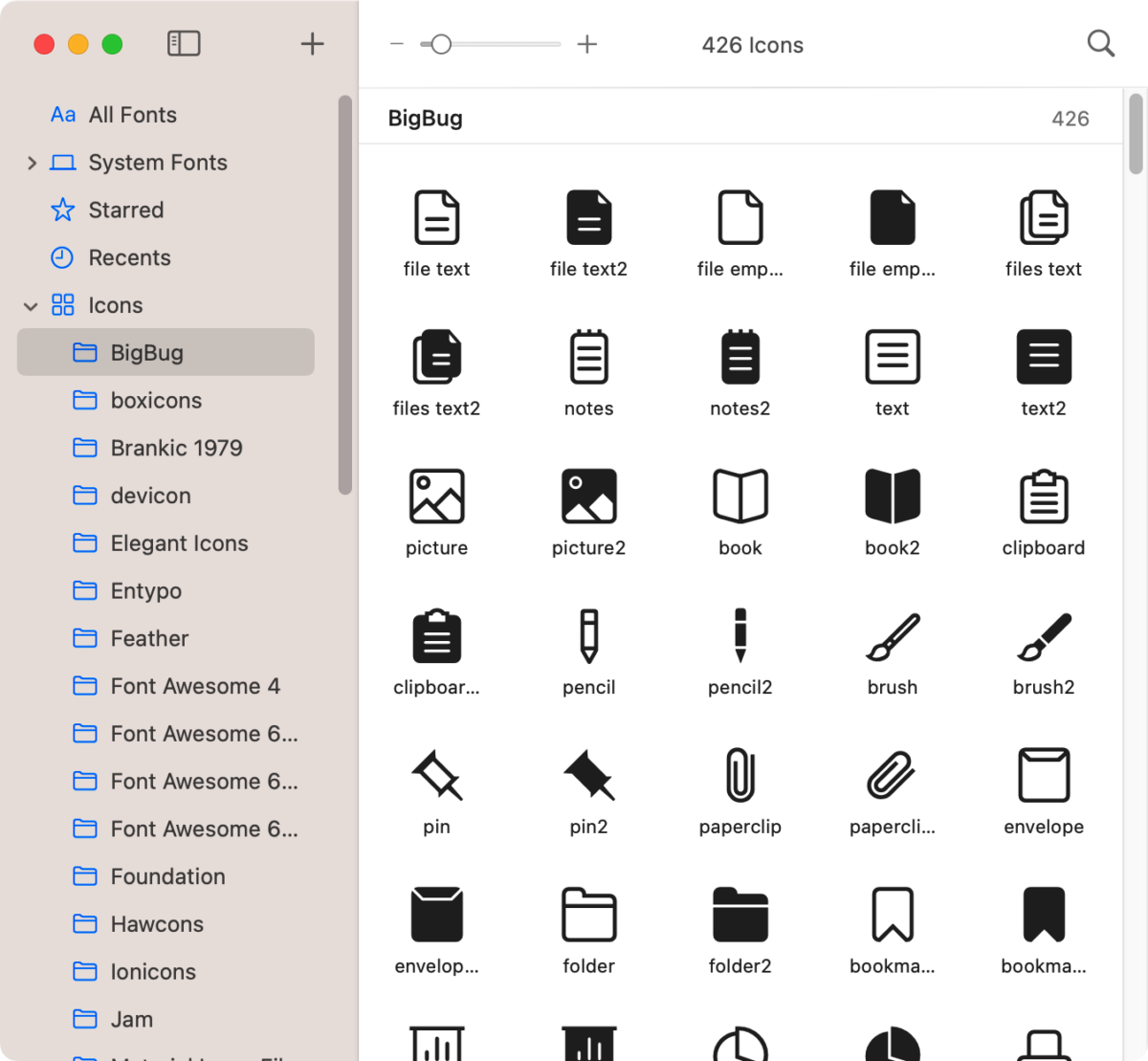1148x1061 pixels.
Task: Select the 'picture2' icon
Action: [588, 497]
